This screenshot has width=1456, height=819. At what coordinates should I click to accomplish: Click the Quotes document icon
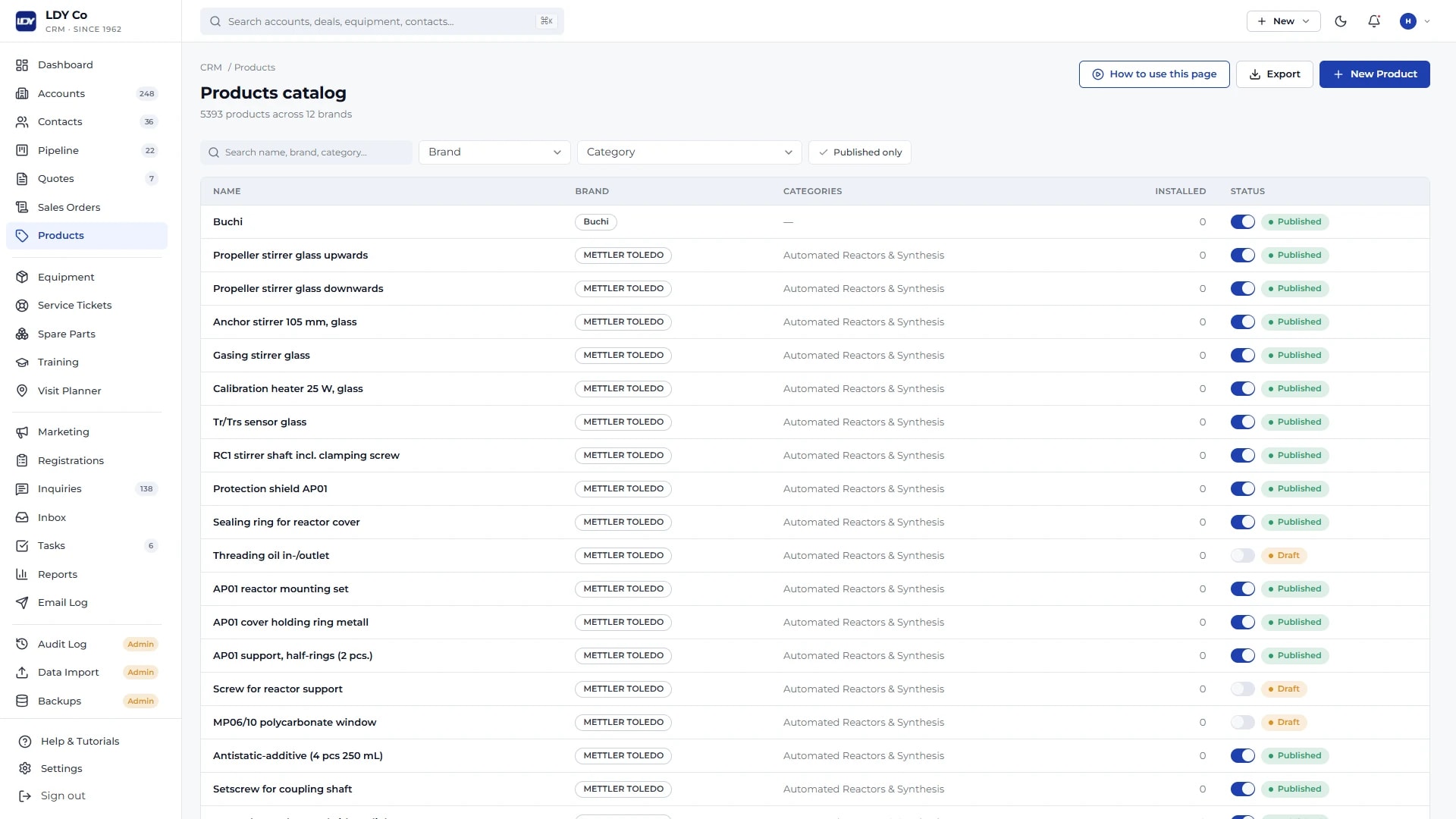click(x=22, y=179)
